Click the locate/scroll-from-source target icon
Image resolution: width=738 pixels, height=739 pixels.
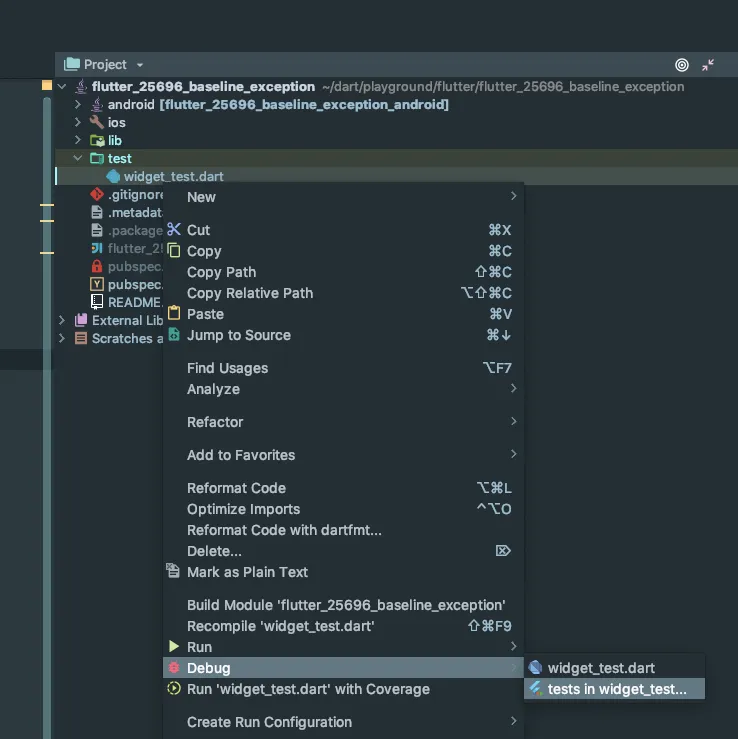[x=681, y=65]
